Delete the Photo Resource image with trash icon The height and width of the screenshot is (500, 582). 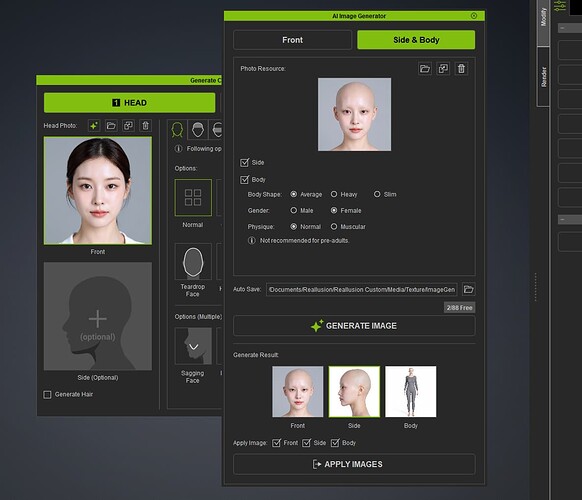pyautogui.click(x=461, y=69)
